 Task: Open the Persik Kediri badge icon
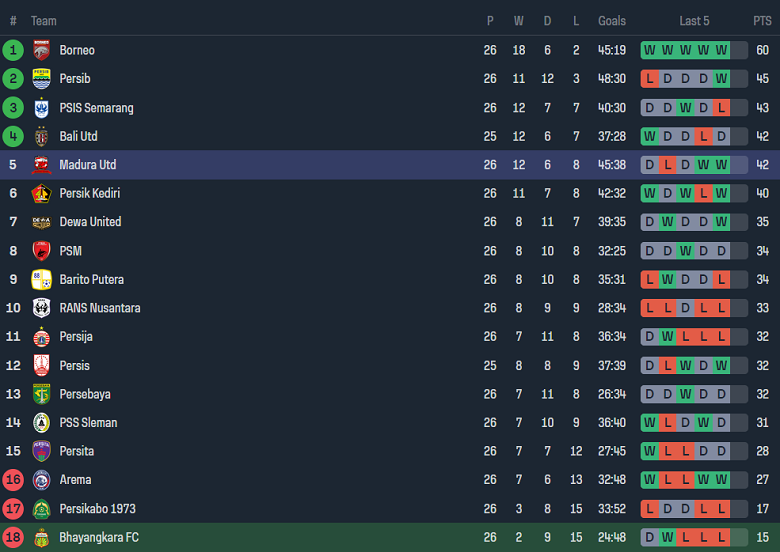(x=41, y=194)
